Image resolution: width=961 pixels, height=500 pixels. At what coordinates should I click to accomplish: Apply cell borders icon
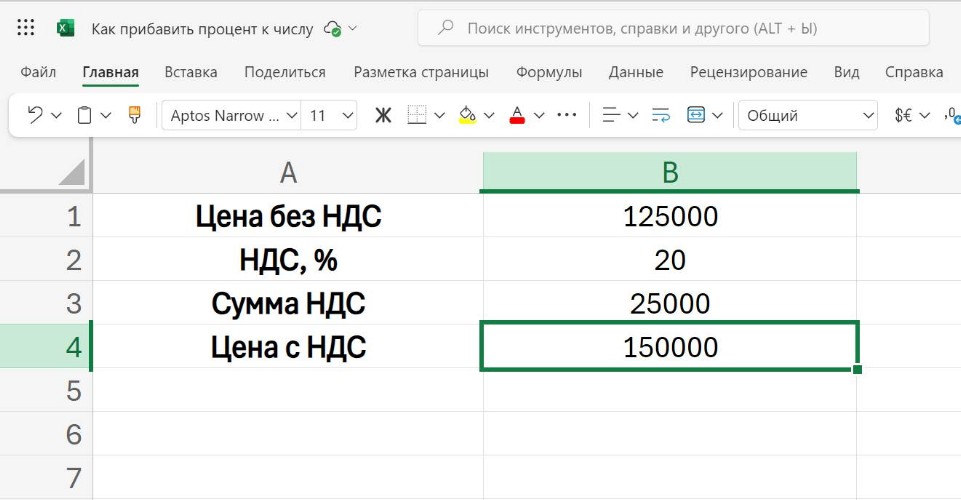[x=417, y=116]
